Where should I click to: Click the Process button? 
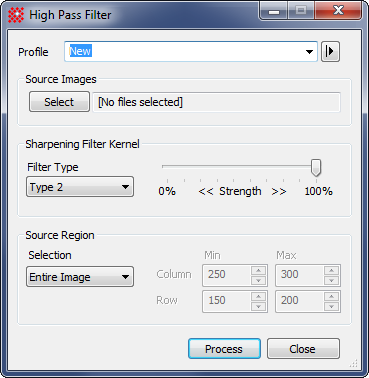point(224,349)
